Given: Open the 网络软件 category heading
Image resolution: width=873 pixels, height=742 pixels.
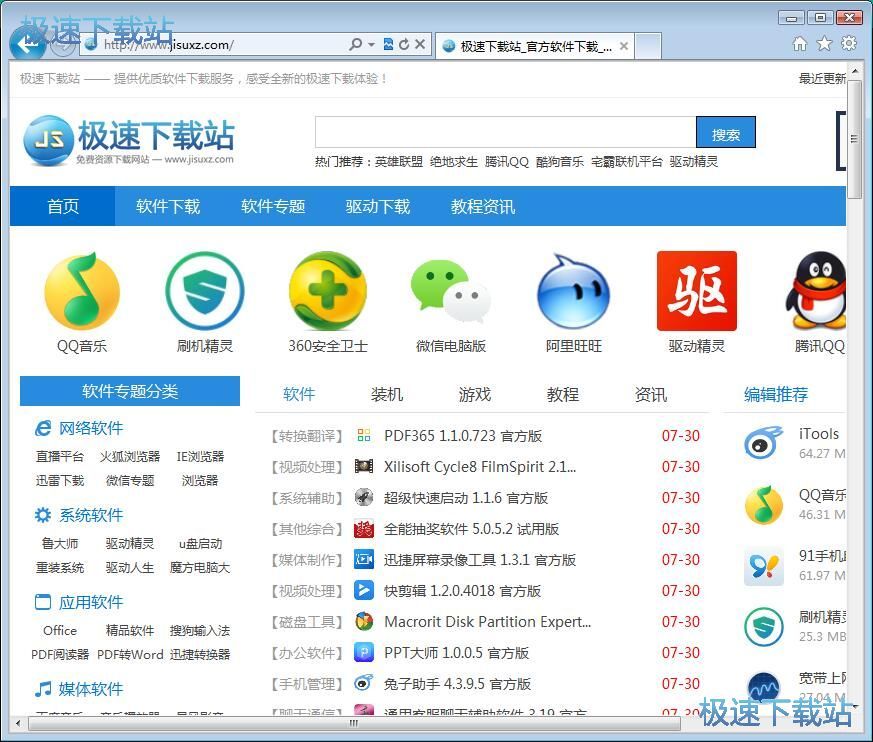Looking at the screenshot, I should pyautogui.click(x=91, y=428).
